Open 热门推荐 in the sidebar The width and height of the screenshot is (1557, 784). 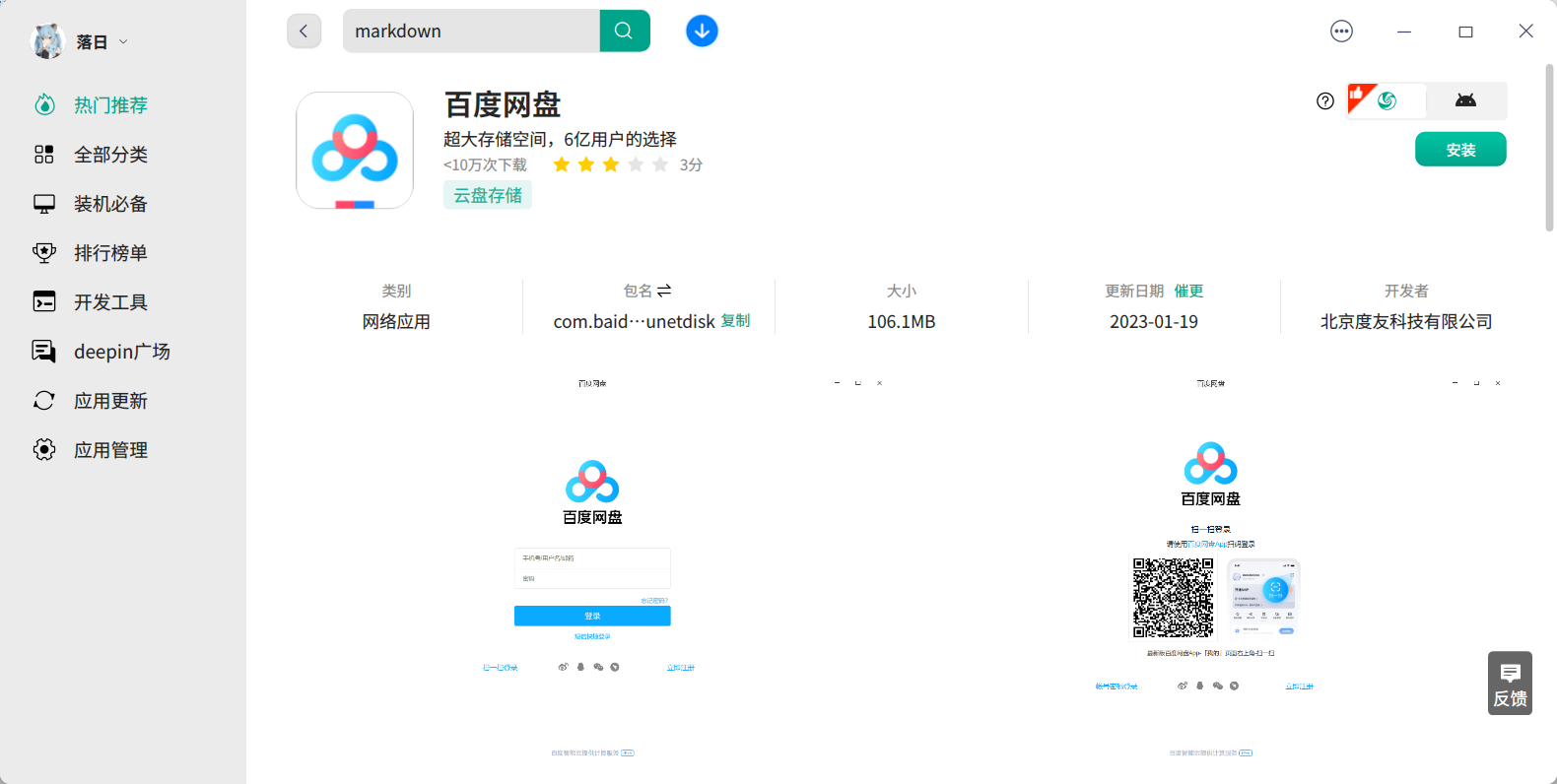click(110, 105)
